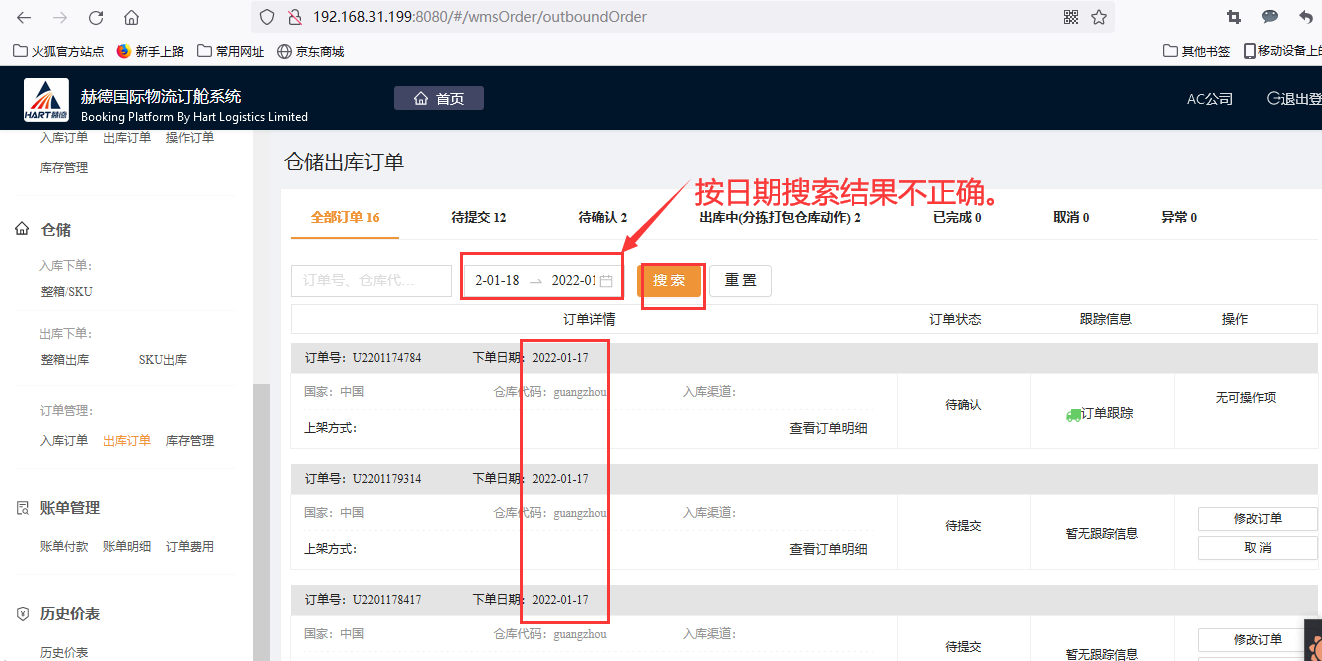Click the calendar icon in date range
The image size is (1322, 661).
pos(606,281)
